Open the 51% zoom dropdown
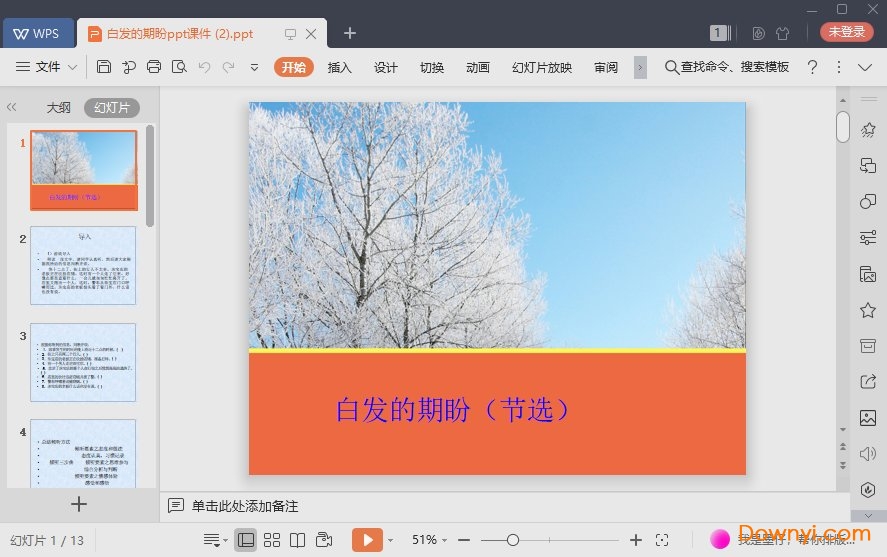This screenshot has width=887, height=557. coord(429,540)
